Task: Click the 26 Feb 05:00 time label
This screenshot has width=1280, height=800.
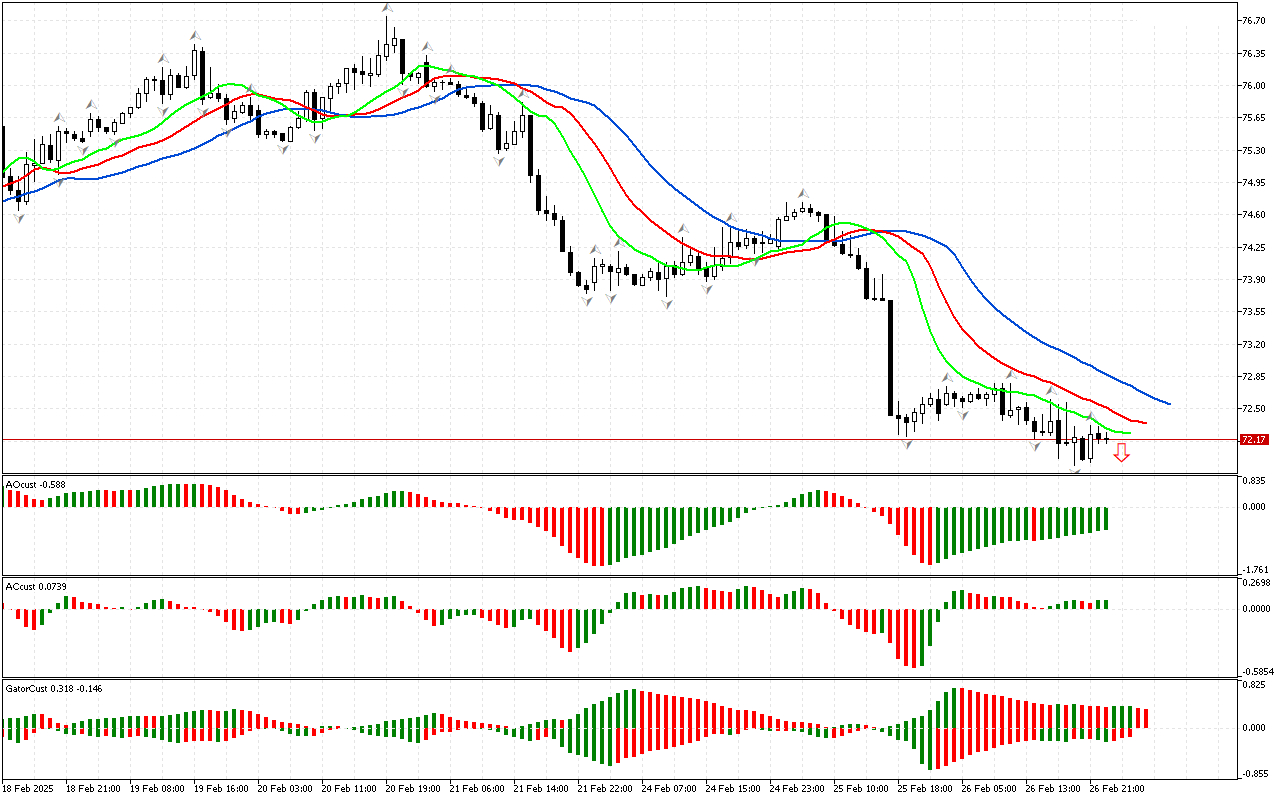Action: pos(989,789)
